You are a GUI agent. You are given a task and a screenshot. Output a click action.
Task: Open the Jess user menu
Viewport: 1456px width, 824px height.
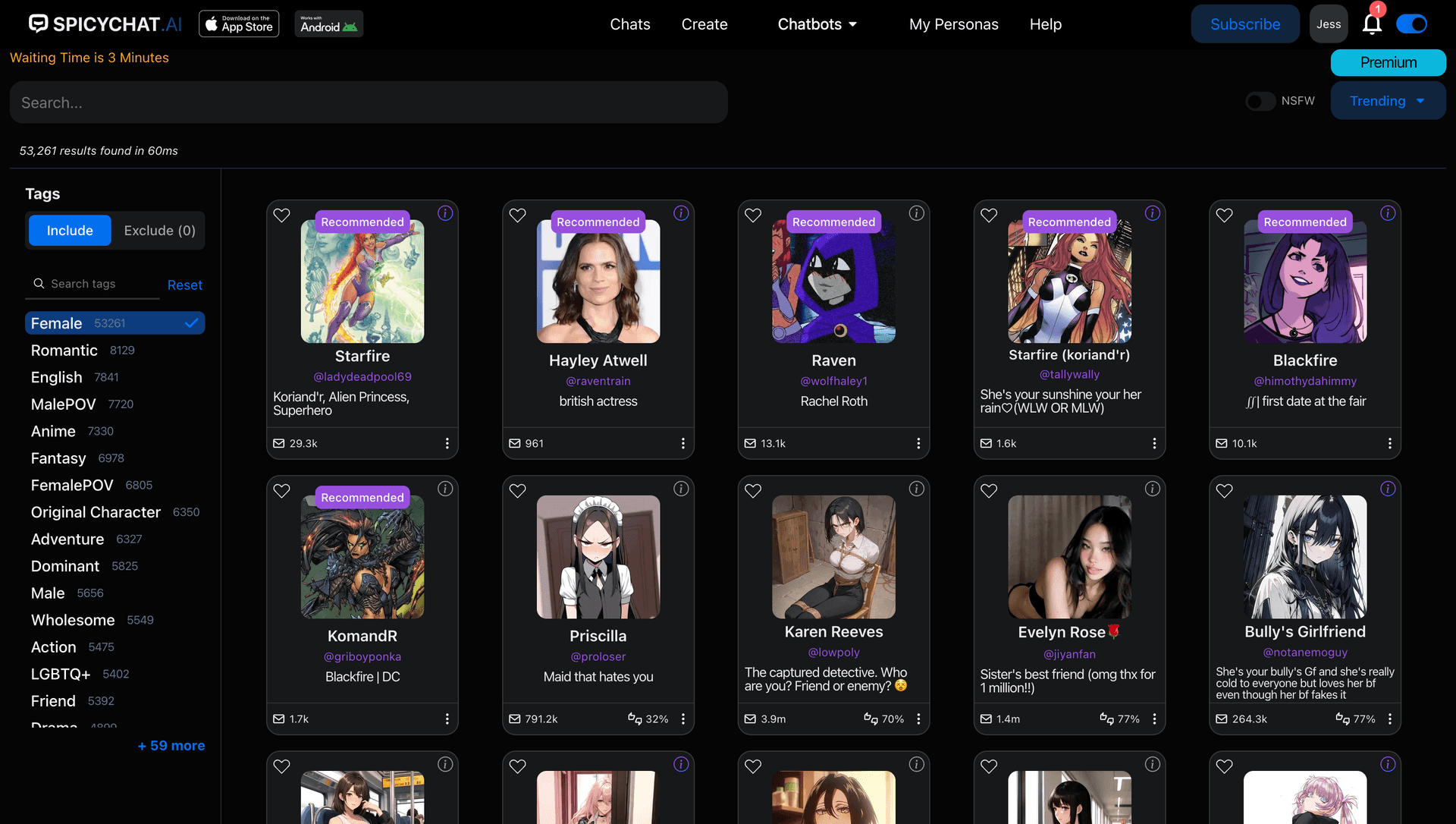[1328, 24]
